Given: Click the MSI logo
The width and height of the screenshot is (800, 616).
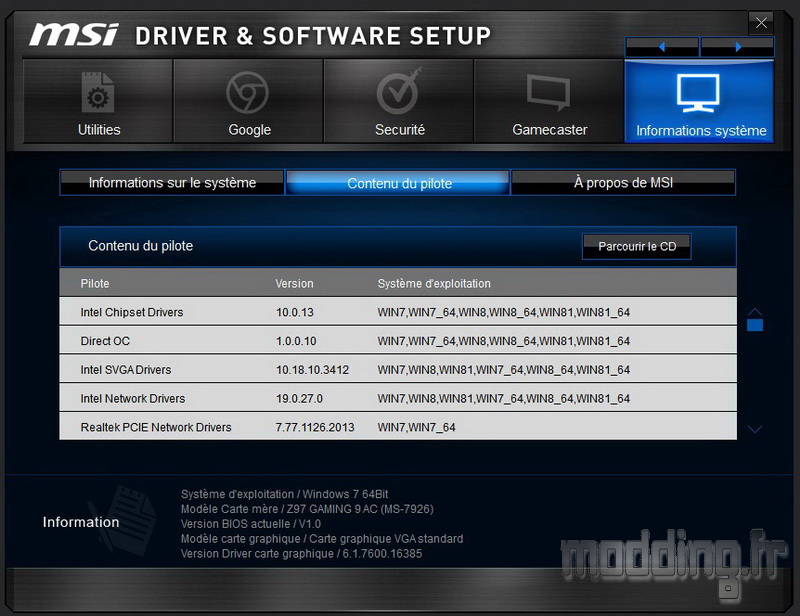Looking at the screenshot, I should 74,35.
